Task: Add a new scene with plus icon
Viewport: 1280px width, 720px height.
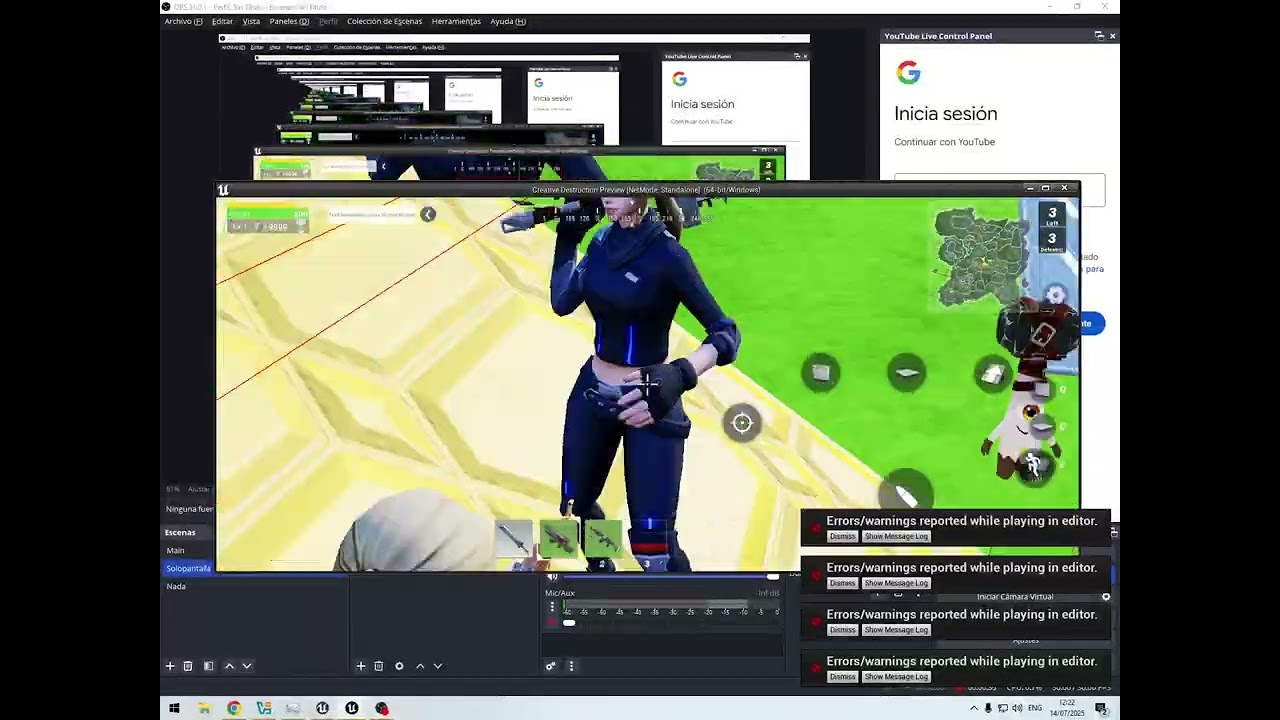Action: (x=170, y=666)
